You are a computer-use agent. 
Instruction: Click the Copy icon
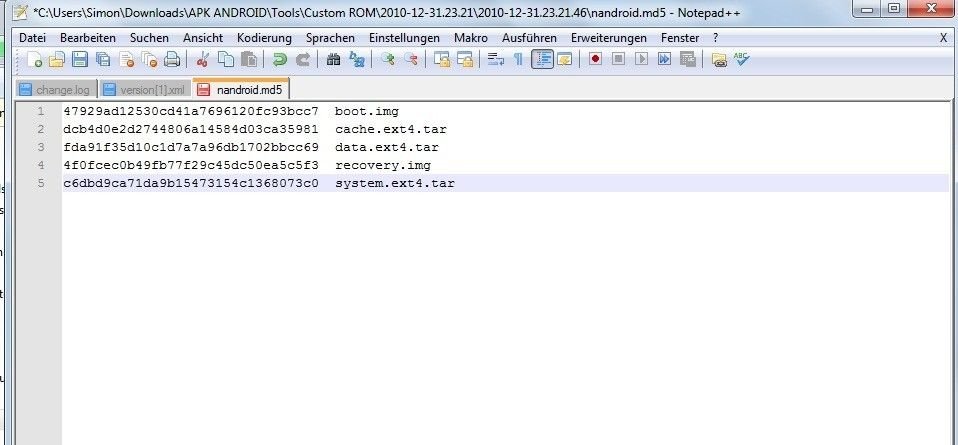(226, 59)
